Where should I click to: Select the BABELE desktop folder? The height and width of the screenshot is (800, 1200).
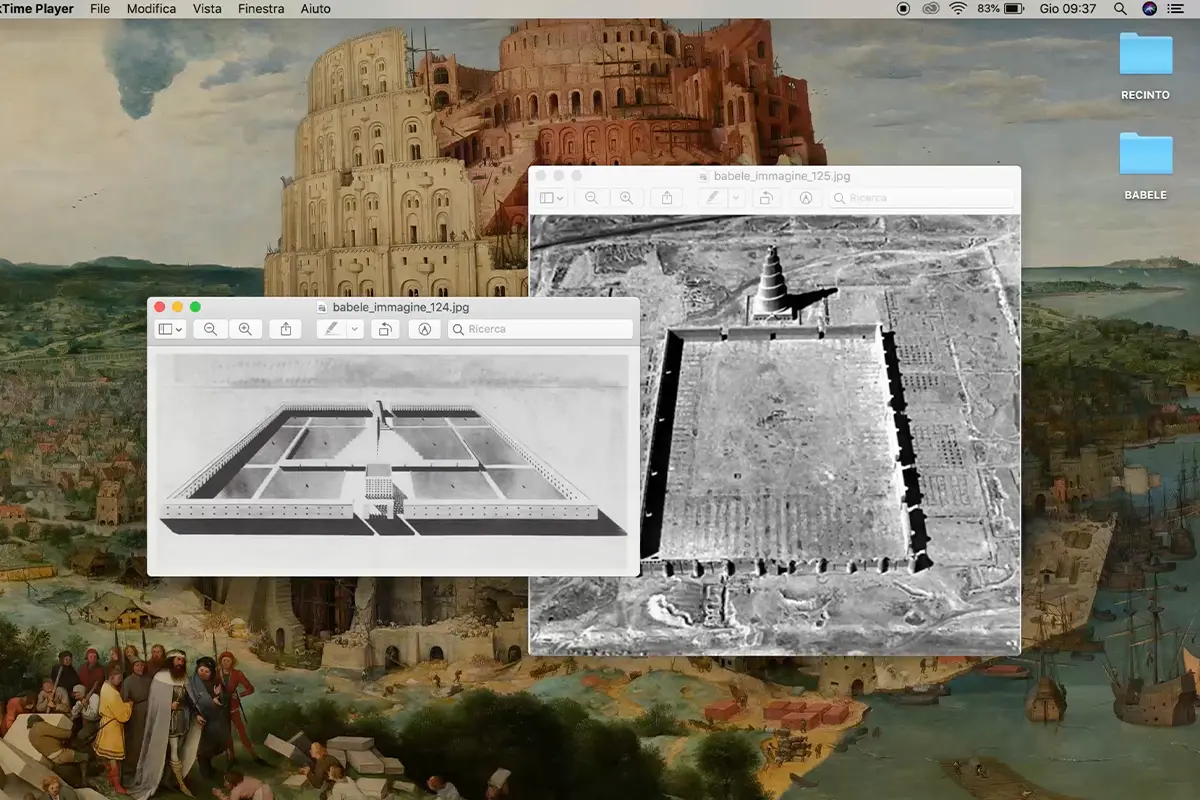[1146, 166]
